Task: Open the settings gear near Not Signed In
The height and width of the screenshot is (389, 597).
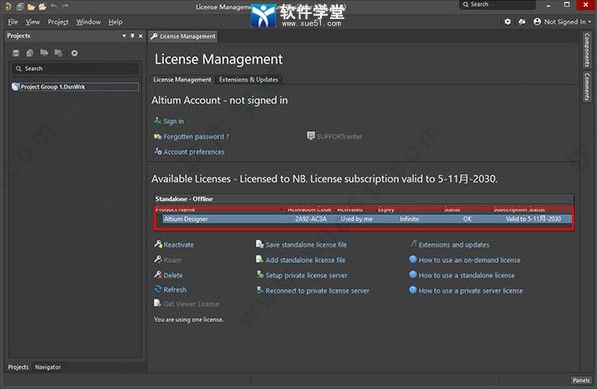Action: click(508, 22)
